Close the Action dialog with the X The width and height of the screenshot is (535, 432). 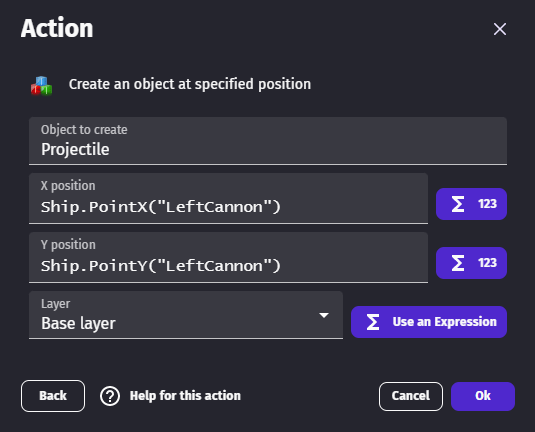[x=500, y=29]
